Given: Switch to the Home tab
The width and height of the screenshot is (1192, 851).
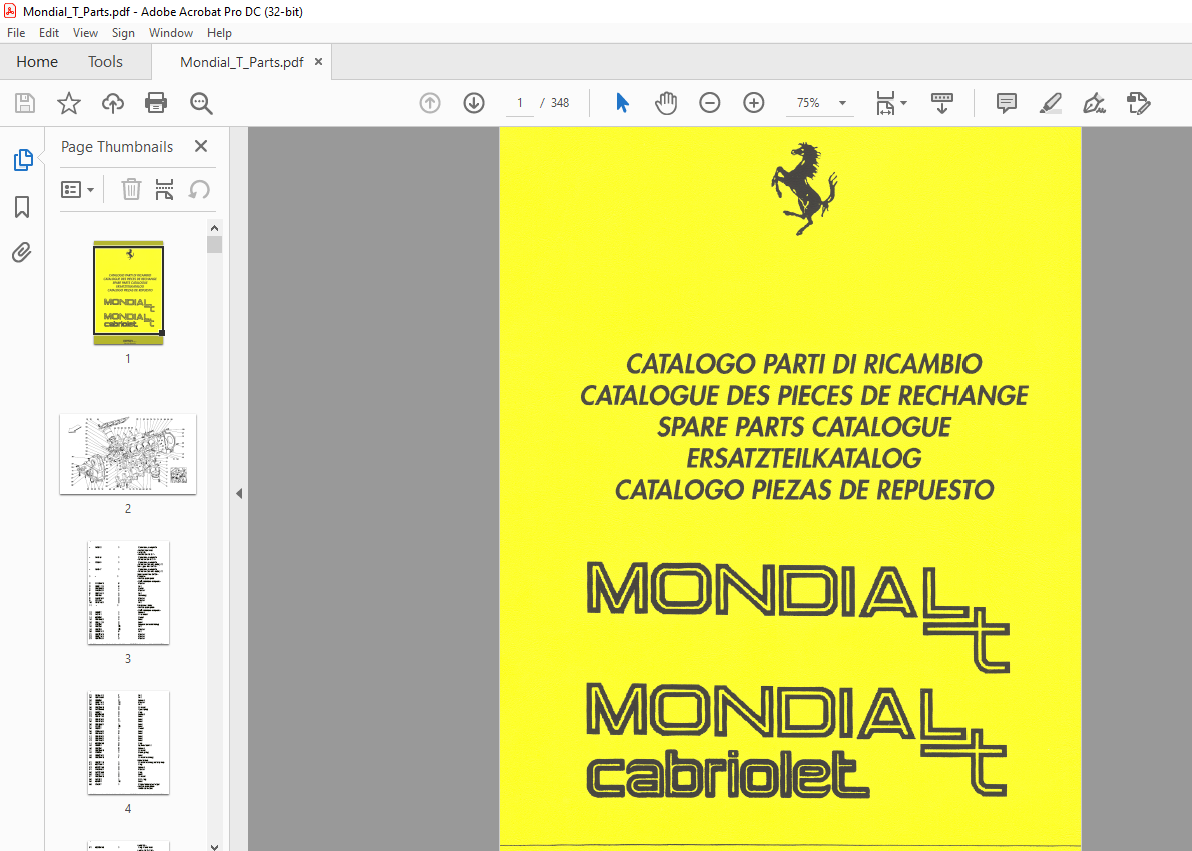Looking at the screenshot, I should tap(37, 62).
